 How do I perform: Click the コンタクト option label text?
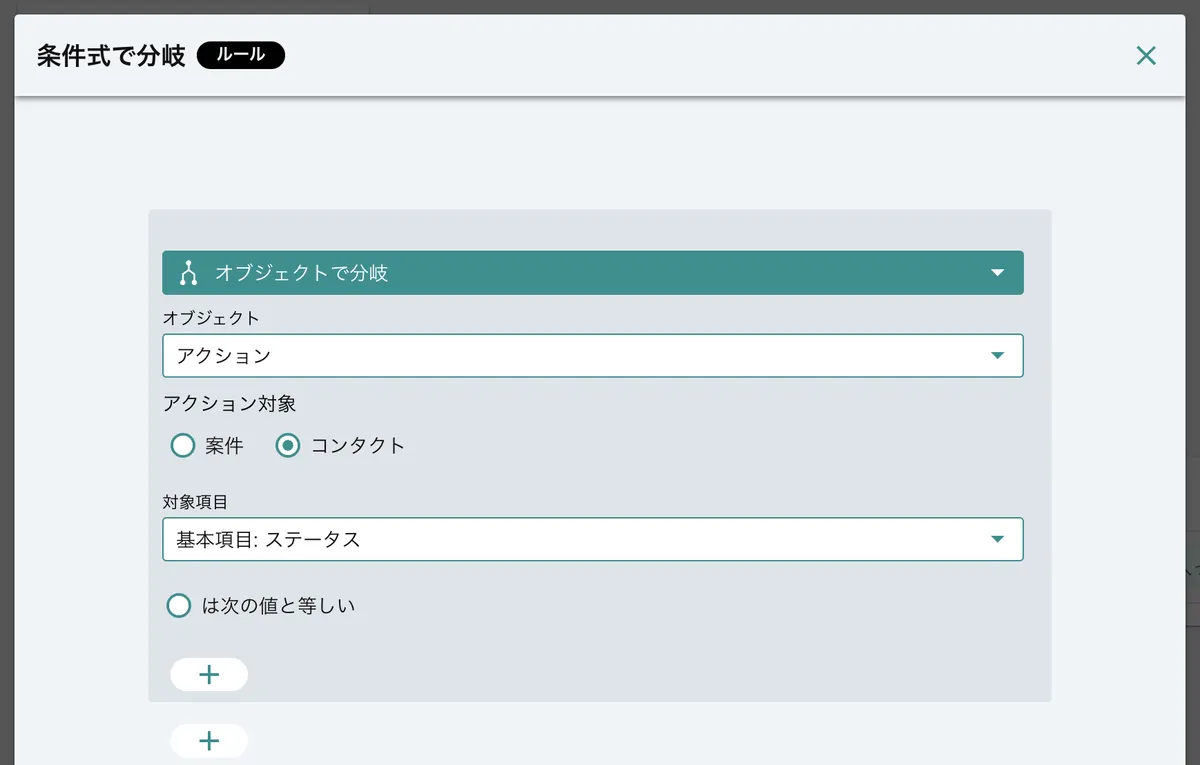click(x=358, y=446)
